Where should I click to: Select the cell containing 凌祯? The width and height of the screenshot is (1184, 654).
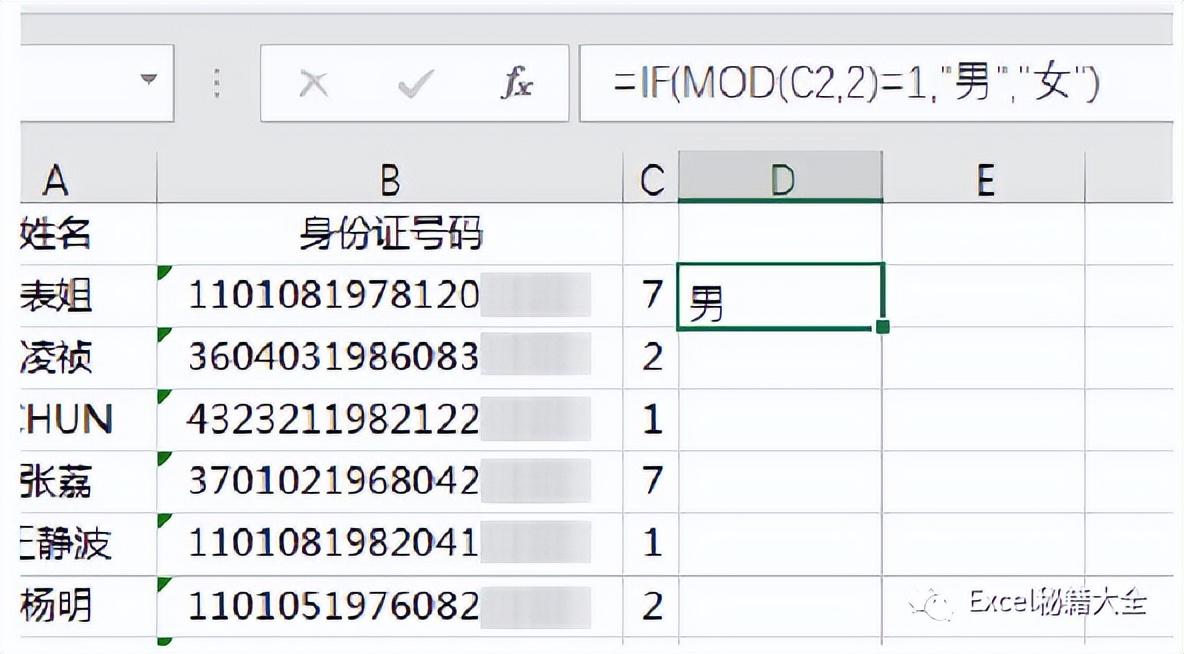88,357
